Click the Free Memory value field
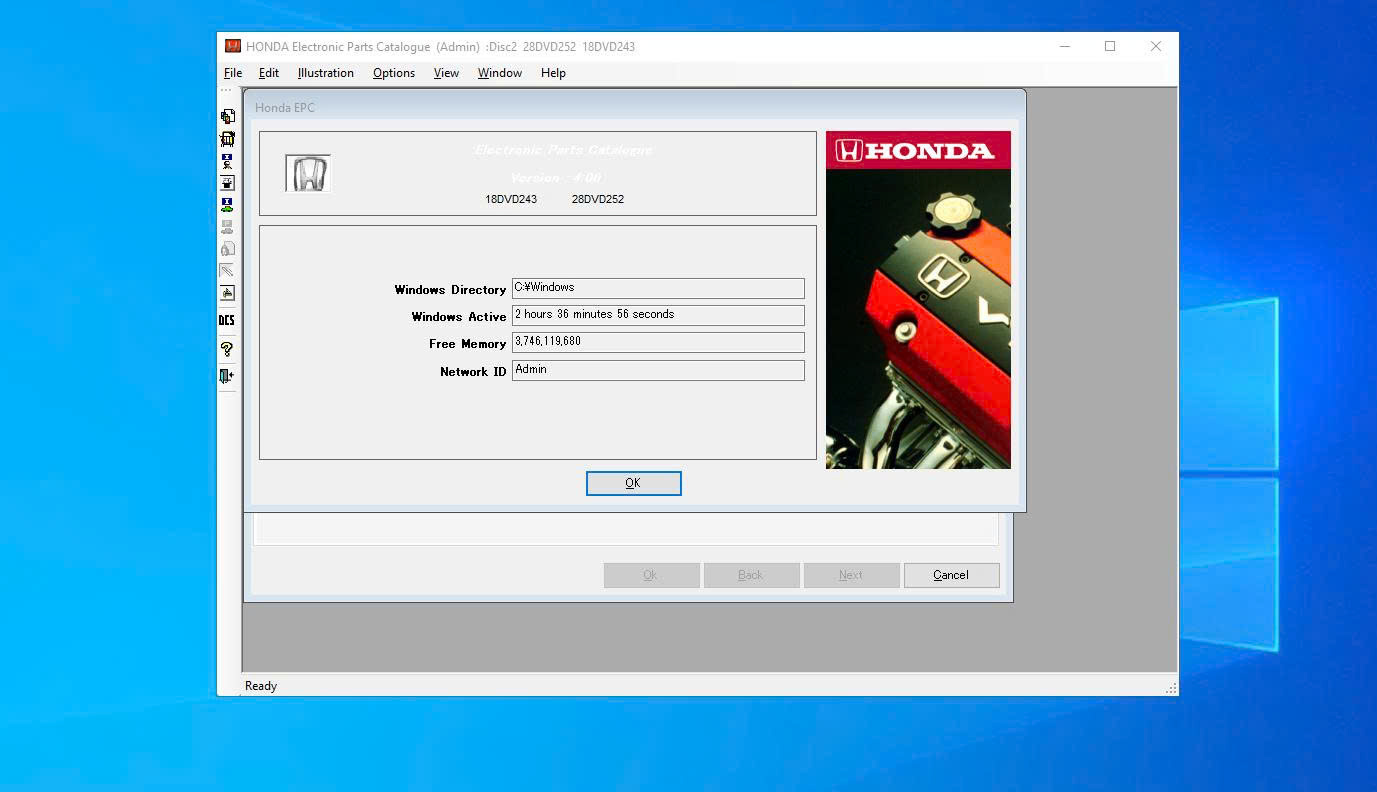Screen dimensions: 1377x792 coord(657,342)
